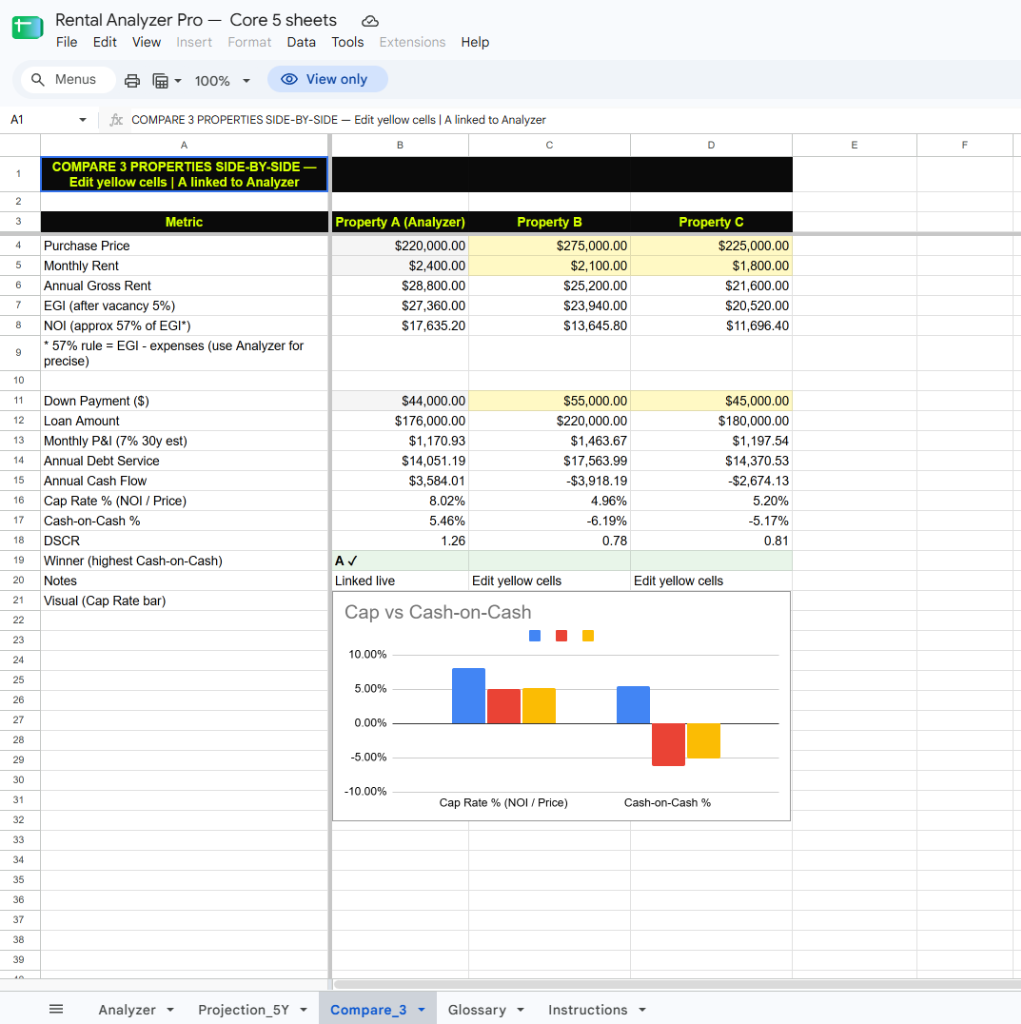
Task: Select the title cell COMPARE 3 PROPERTIES
Action: 184,174
